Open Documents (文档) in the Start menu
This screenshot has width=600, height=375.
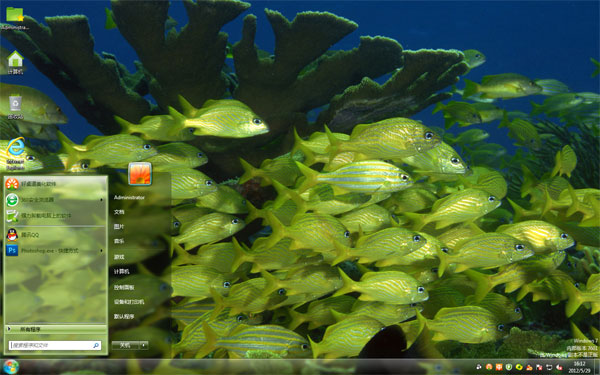tap(119, 212)
